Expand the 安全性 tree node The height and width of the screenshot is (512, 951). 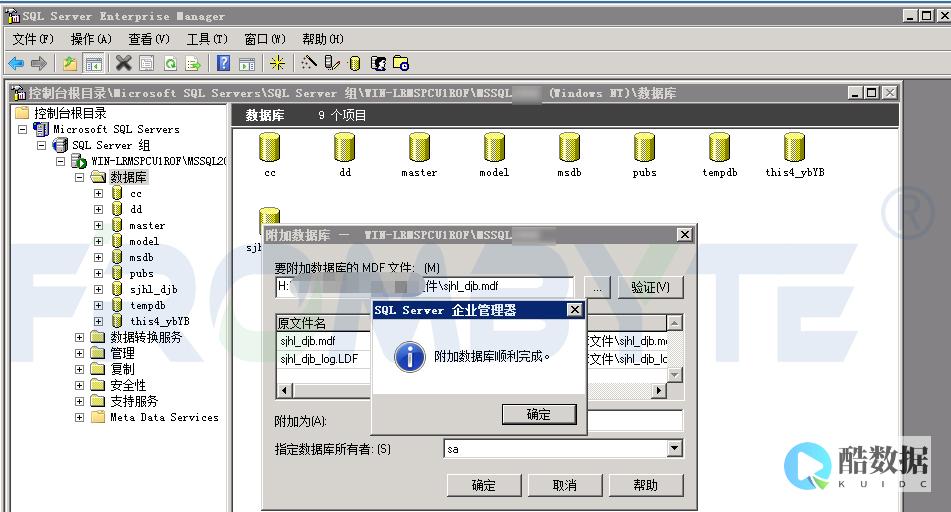[x=79, y=385]
